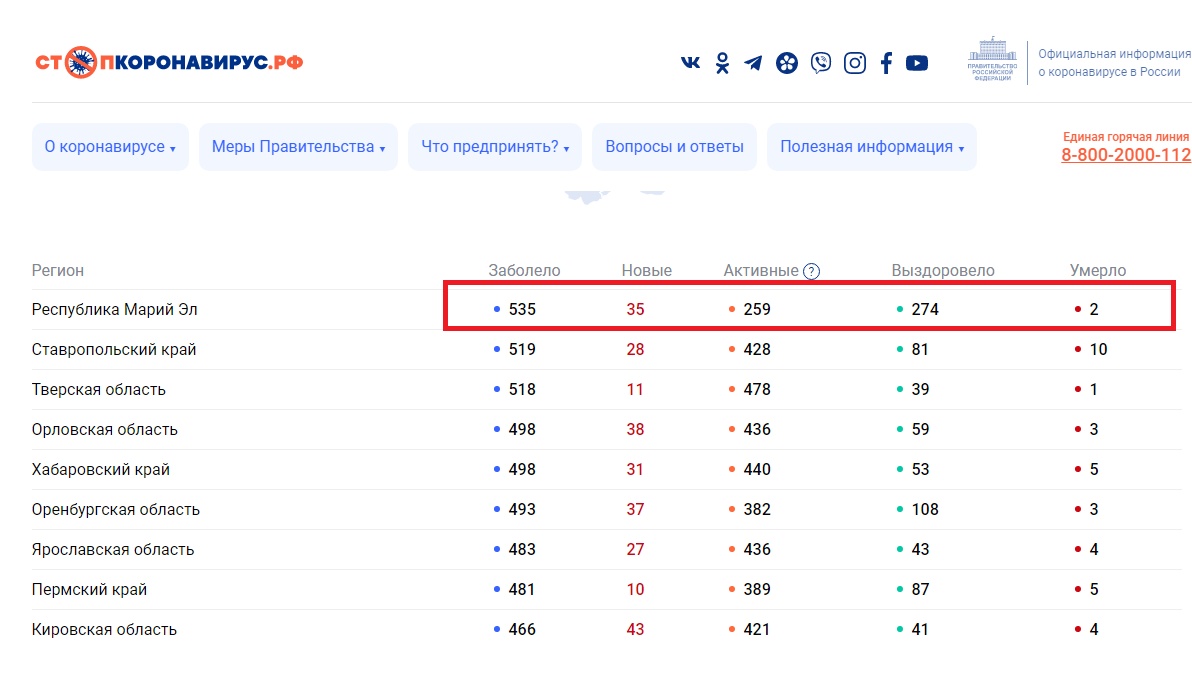Expand the О коронавирусе dropdown
This screenshot has width=1192, height=673.
[x=110, y=147]
